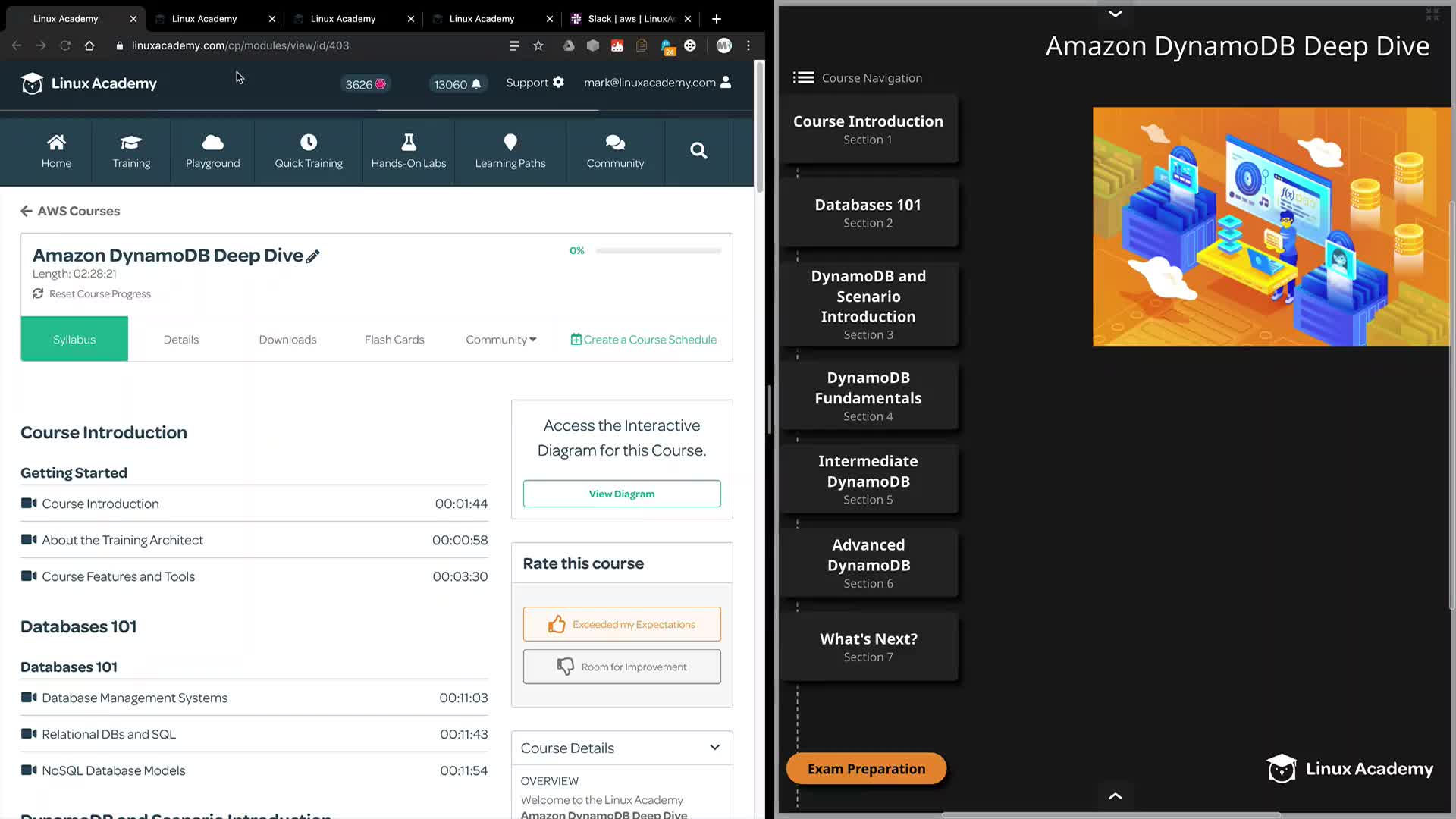Click the View Diagram button
The width and height of the screenshot is (1456, 819).
[621, 494]
